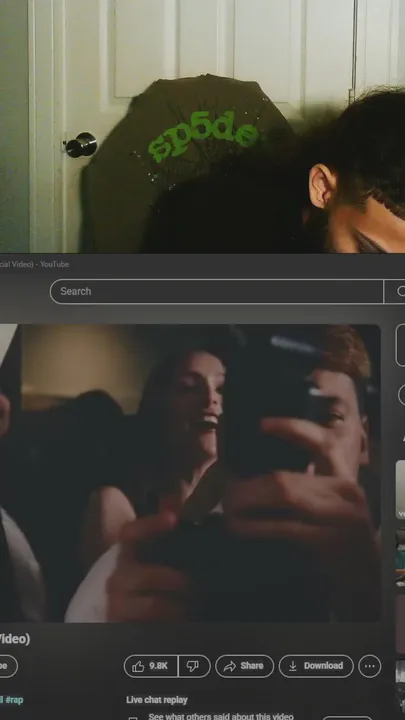This screenshot has height=720, width=405.
Task: Open the three-dot more actions menu
Action: (x=370, y=666)
